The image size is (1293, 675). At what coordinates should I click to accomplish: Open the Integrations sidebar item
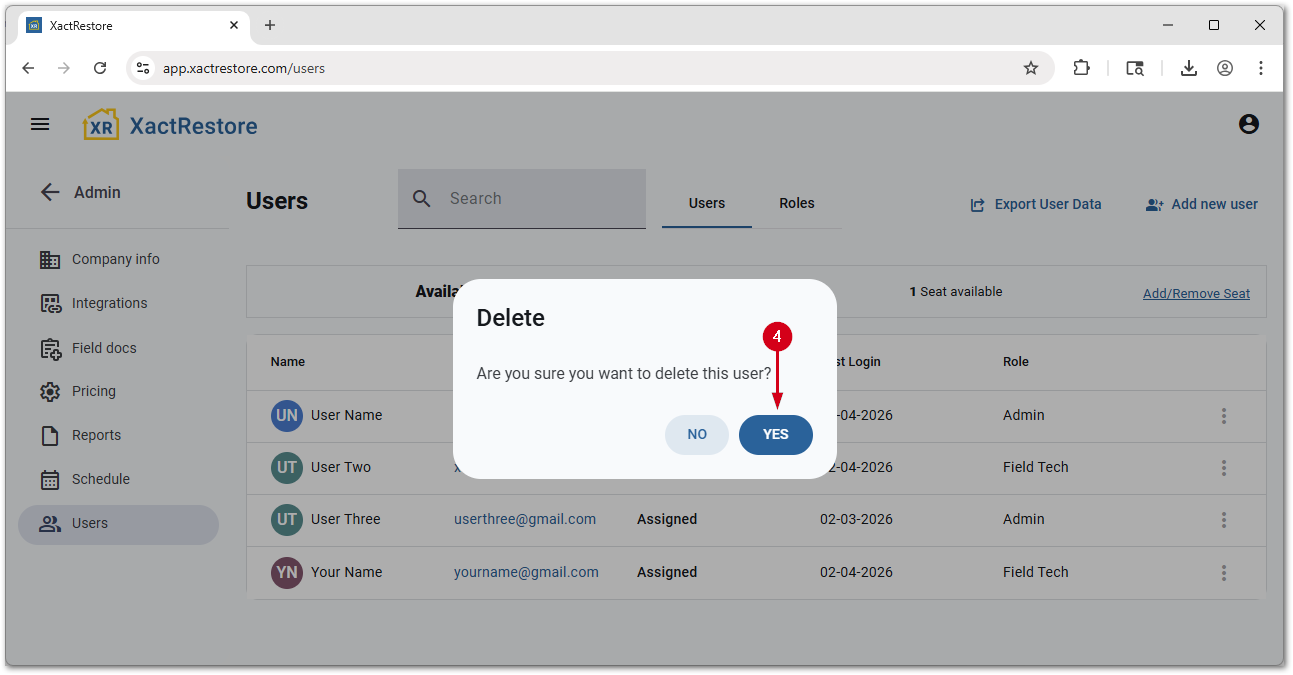point(109,303)
